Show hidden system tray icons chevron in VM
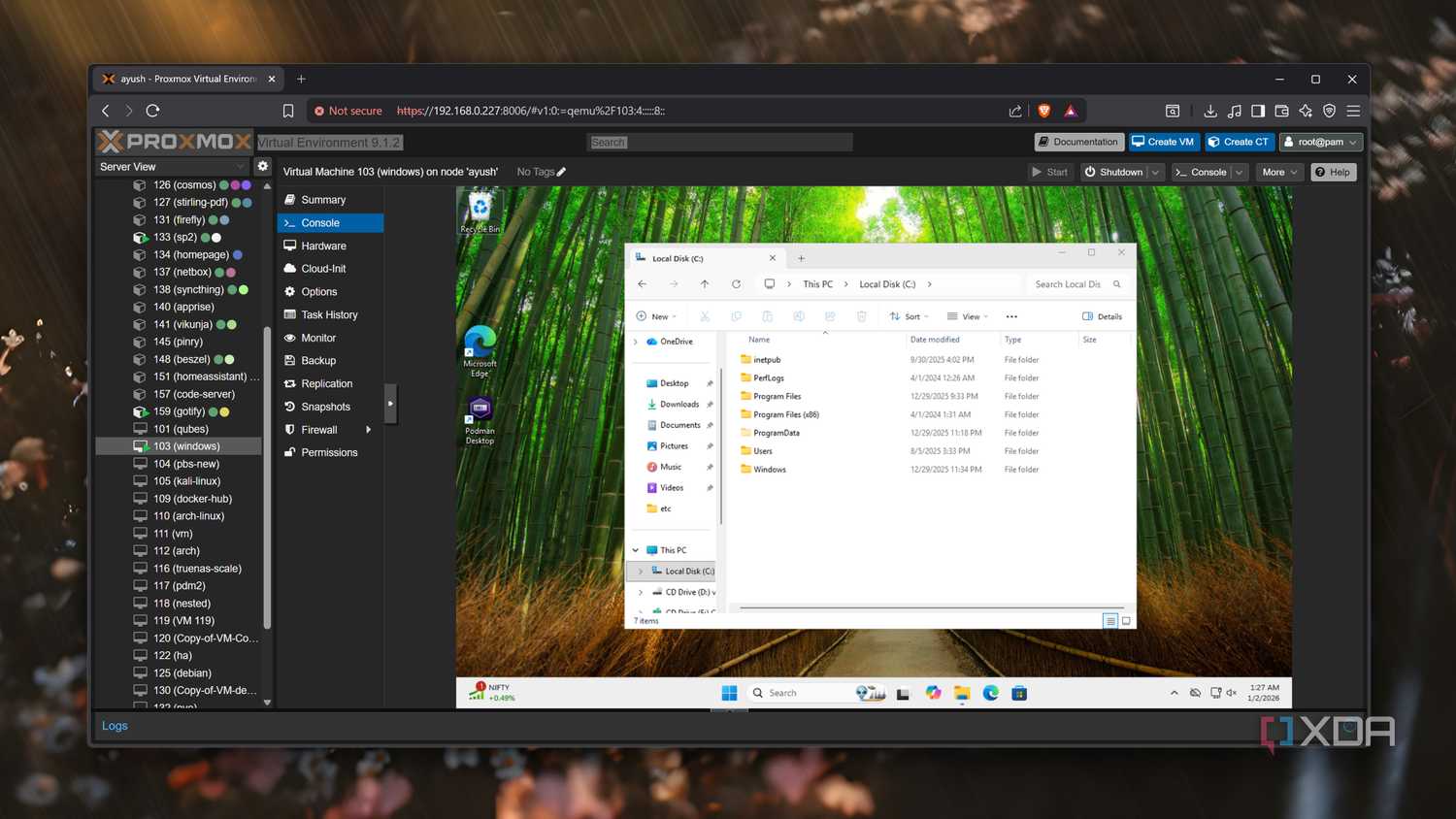Viewport: 1456px width, 819px height. [x=1175, y=693]
